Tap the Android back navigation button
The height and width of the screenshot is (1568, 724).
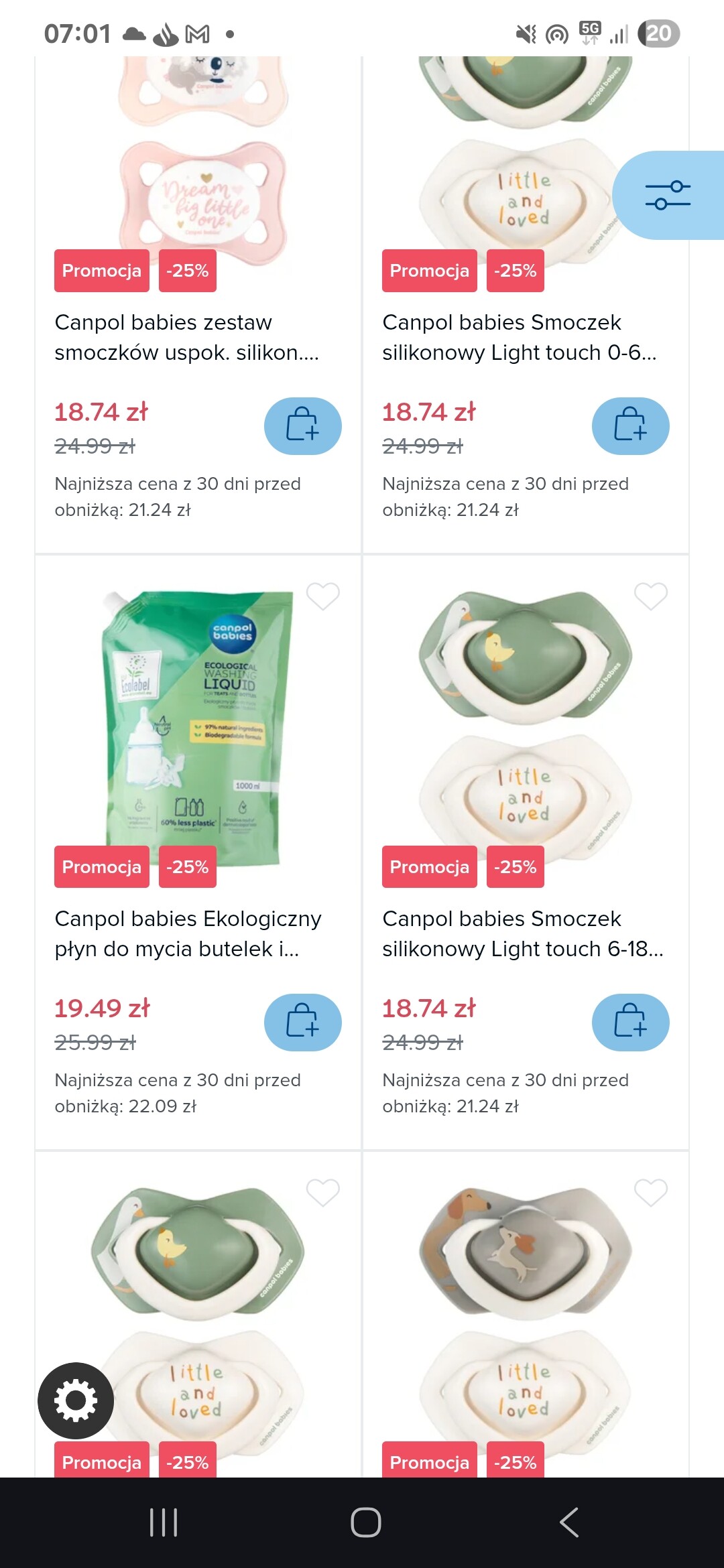[568, 1522]
